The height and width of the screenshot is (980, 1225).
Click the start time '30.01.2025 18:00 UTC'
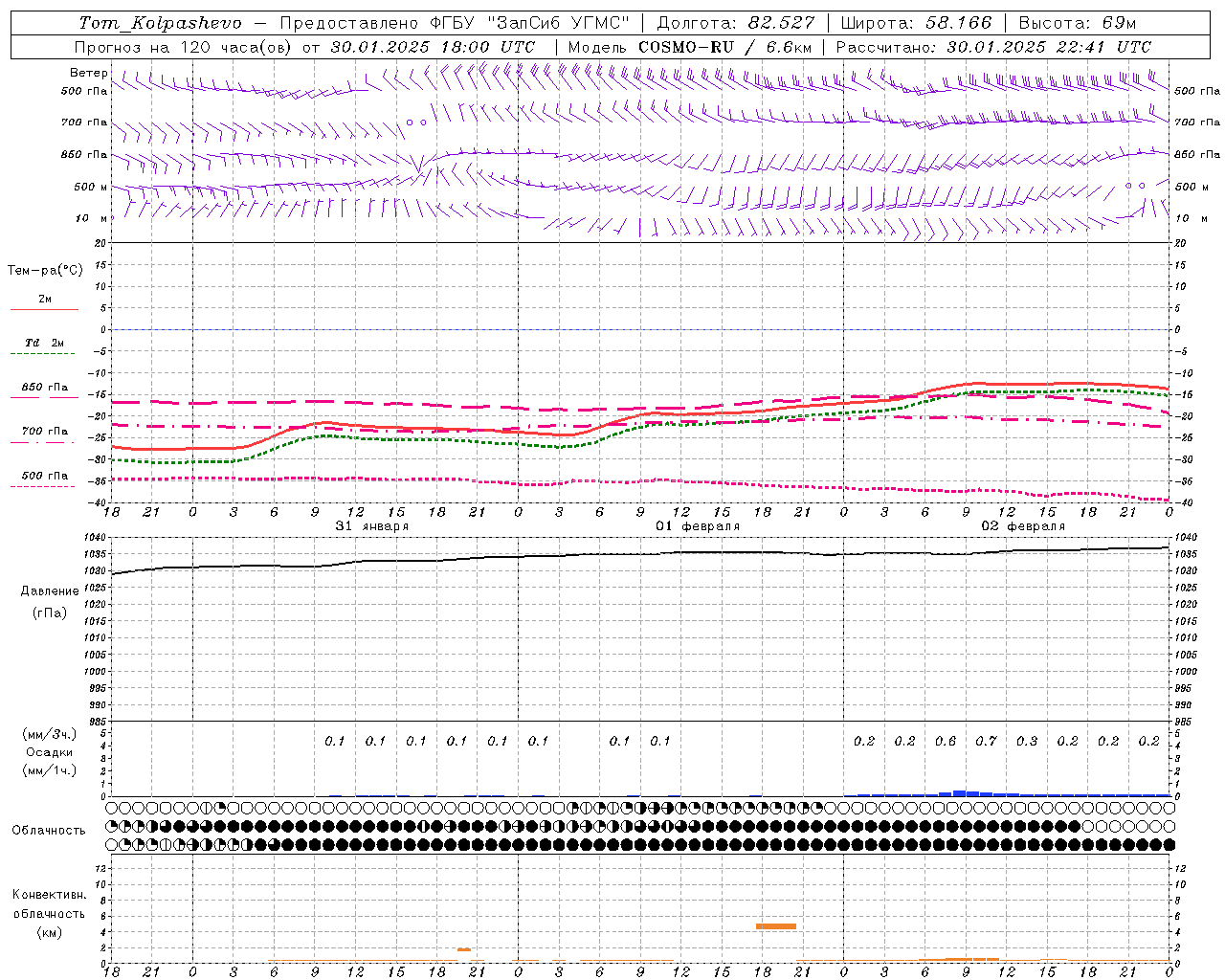click(433, 47)
